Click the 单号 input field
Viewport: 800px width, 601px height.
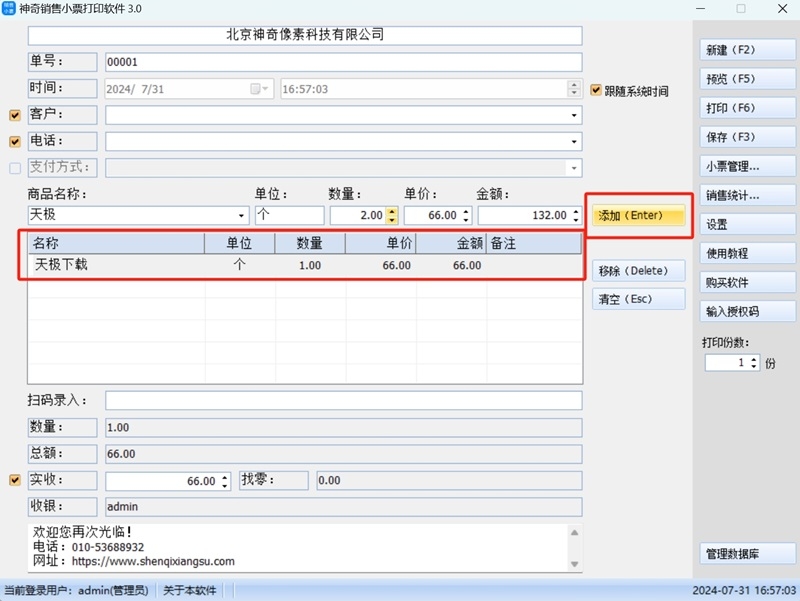[x=343, y=62]
